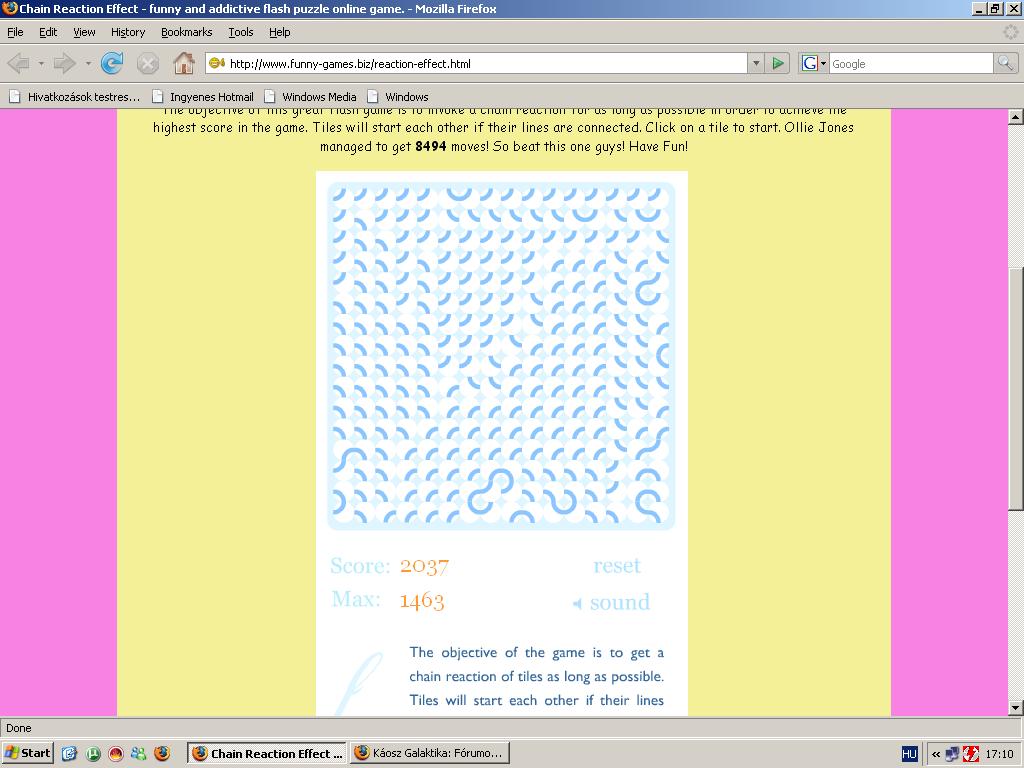This screenshot has width=1024, height=768.
Task: Click the search magnifier icon
Action: (1005, 64)
